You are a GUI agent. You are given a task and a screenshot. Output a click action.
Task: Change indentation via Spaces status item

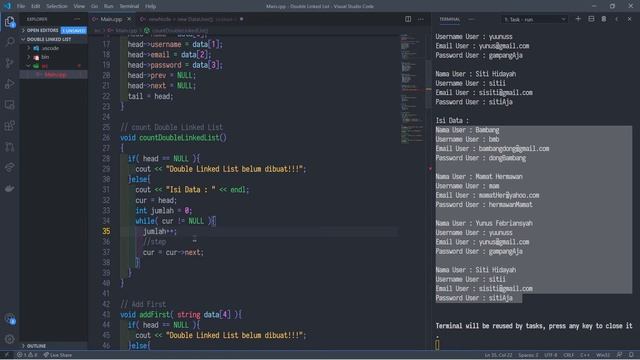[x=528, y=355]
